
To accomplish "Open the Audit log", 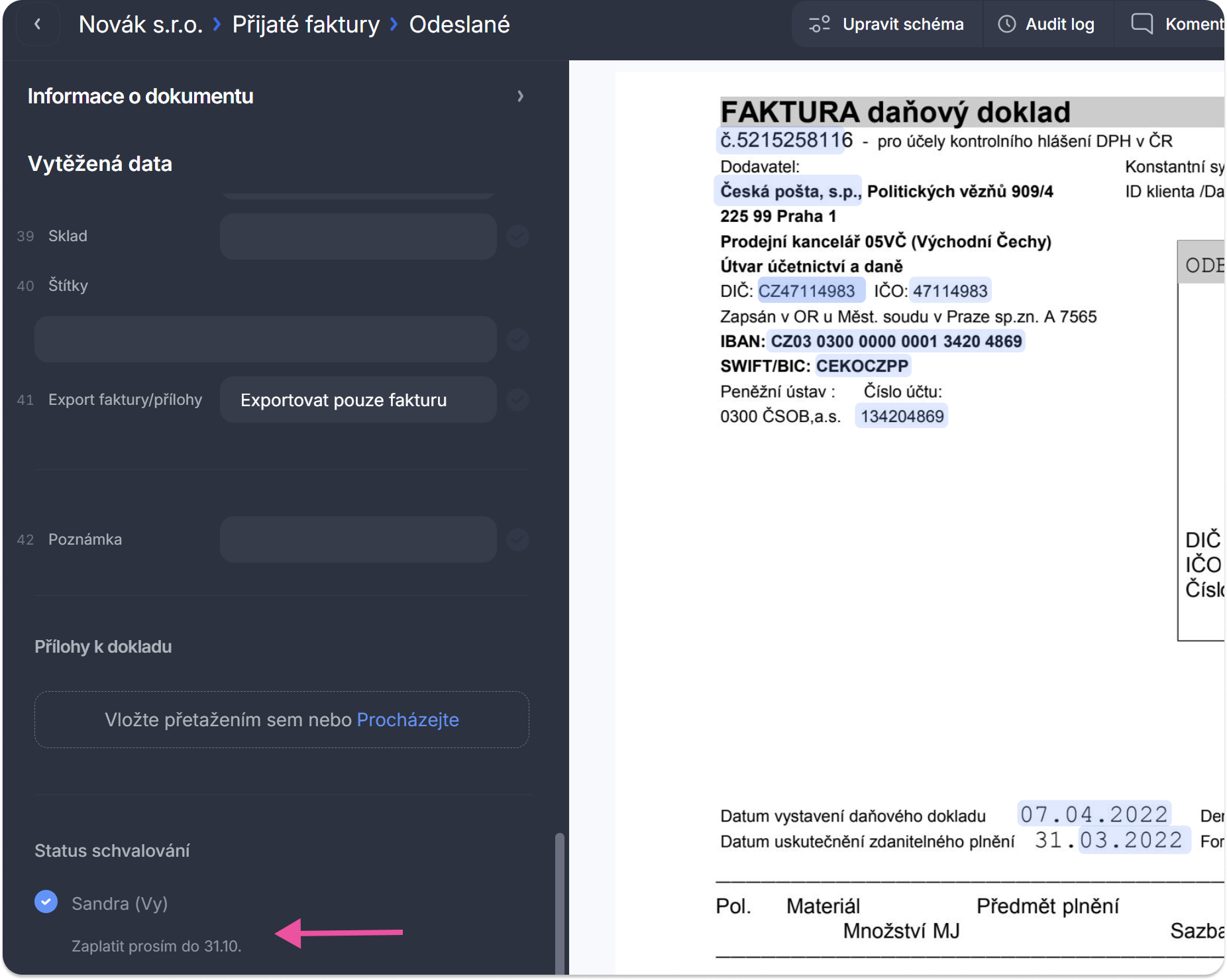I will point(1047,25).
